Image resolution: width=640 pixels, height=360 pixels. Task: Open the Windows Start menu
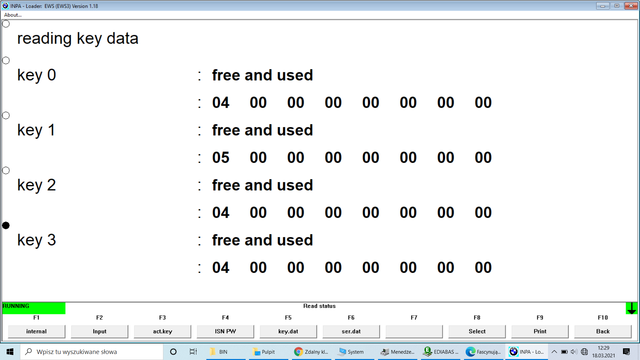tap(10, 351)
